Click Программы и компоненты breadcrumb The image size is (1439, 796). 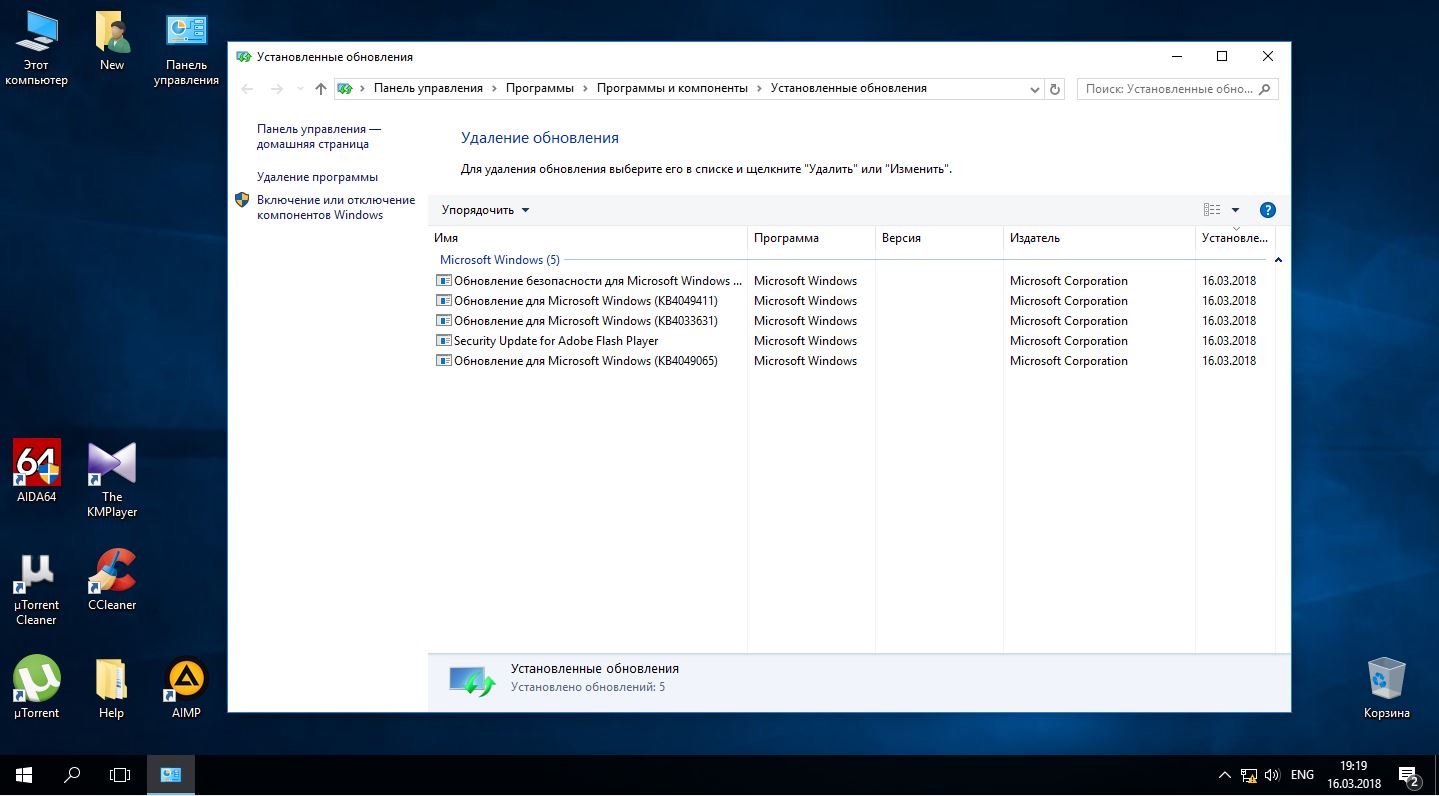pyautogui.click(x=672, y=88)
